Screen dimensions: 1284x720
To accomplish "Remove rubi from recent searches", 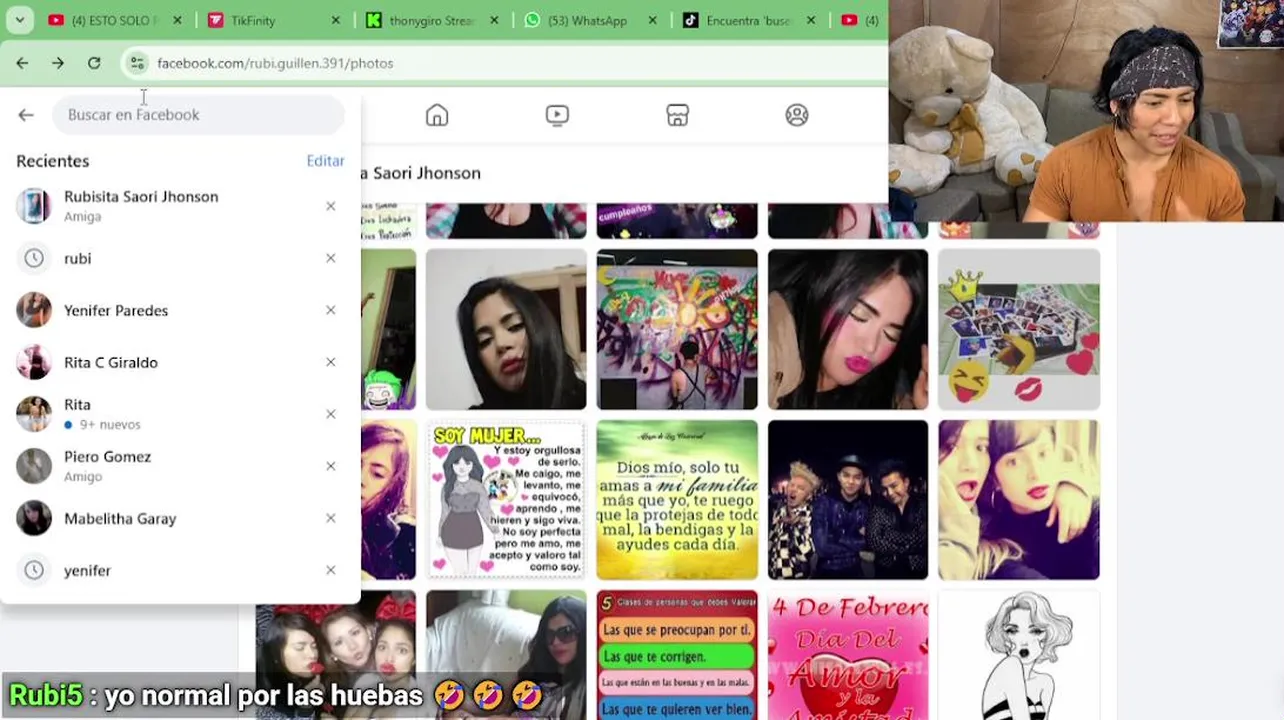I will tap(331, 258).
